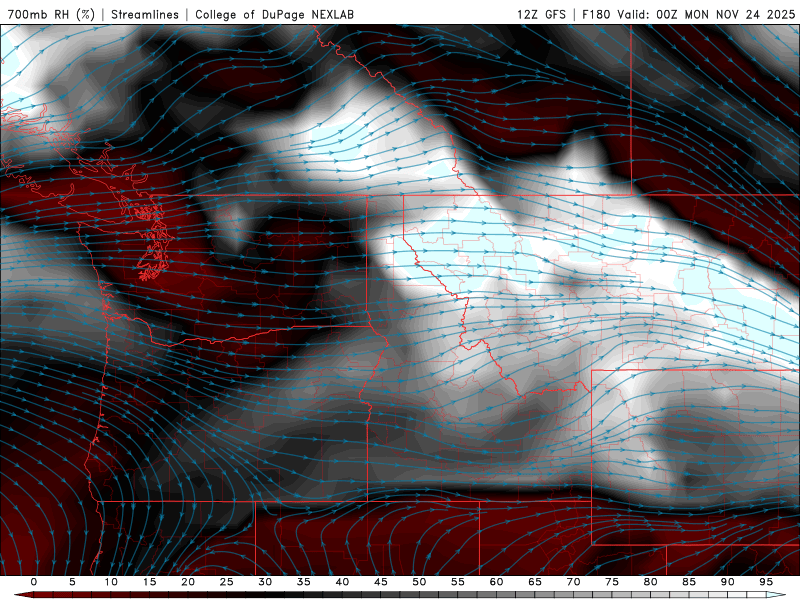Click the '5' value on the colorbar scale

(72, 582)
